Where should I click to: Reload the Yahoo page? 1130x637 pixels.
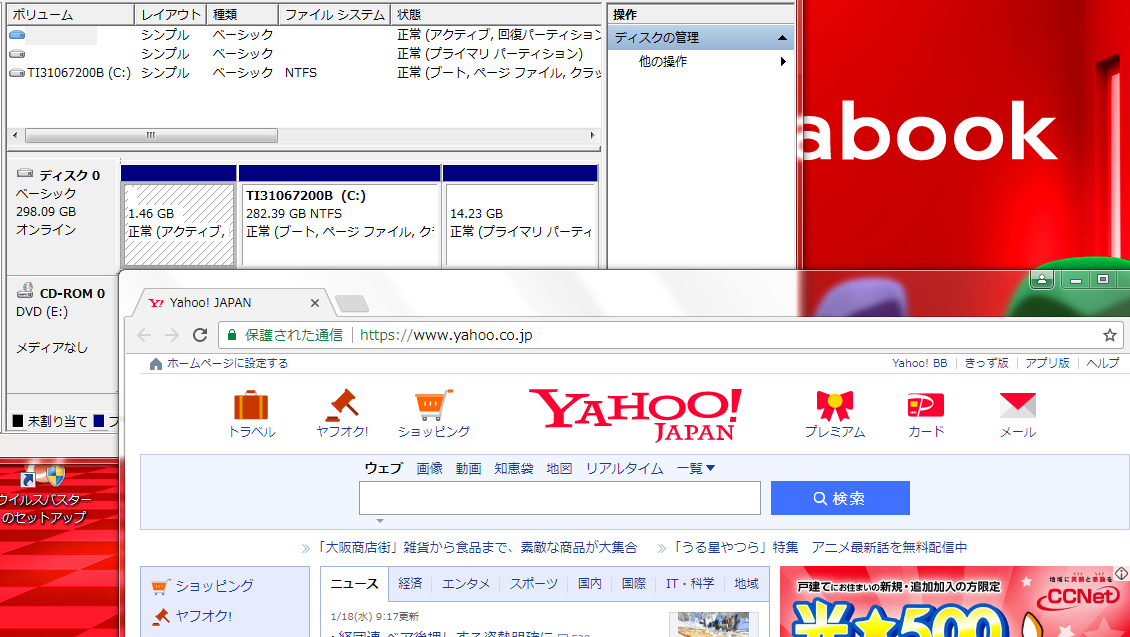tap(200, 335)
